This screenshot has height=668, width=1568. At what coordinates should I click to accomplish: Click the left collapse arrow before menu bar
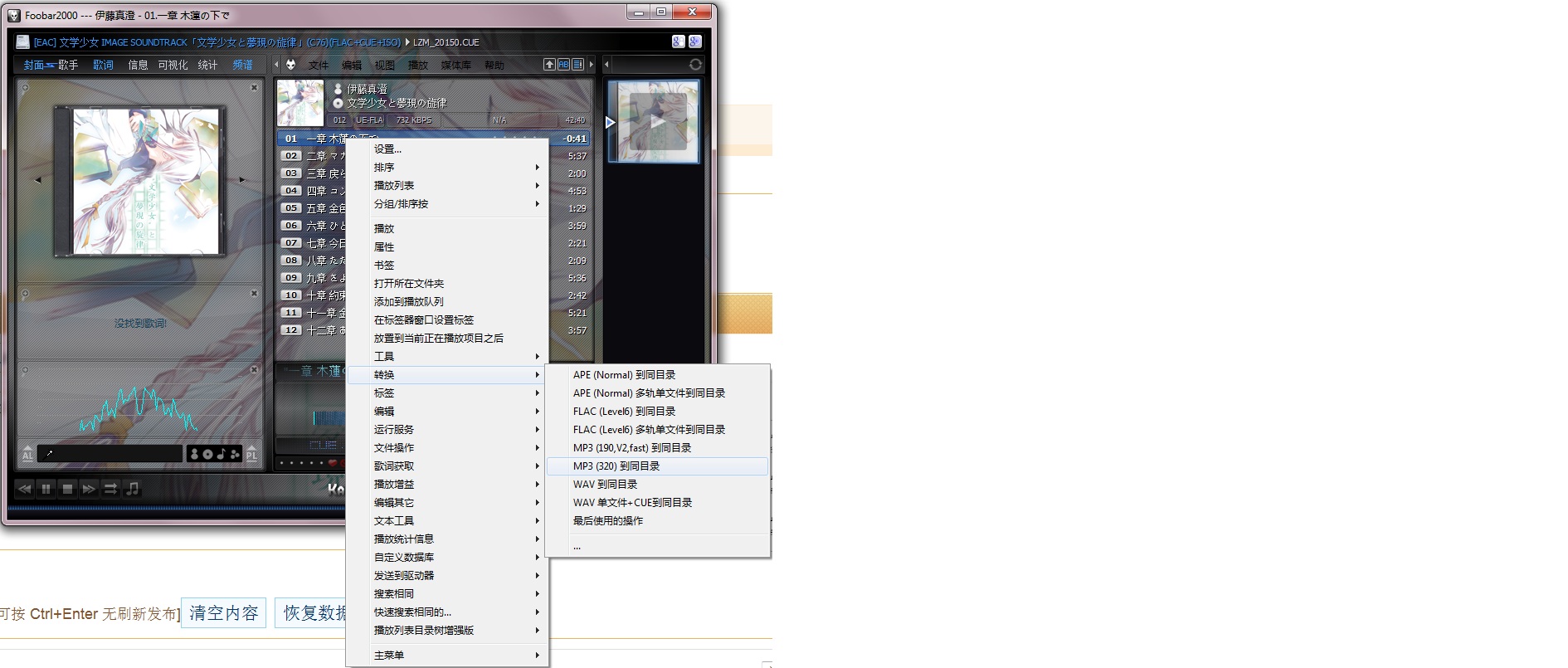point(276,64)
